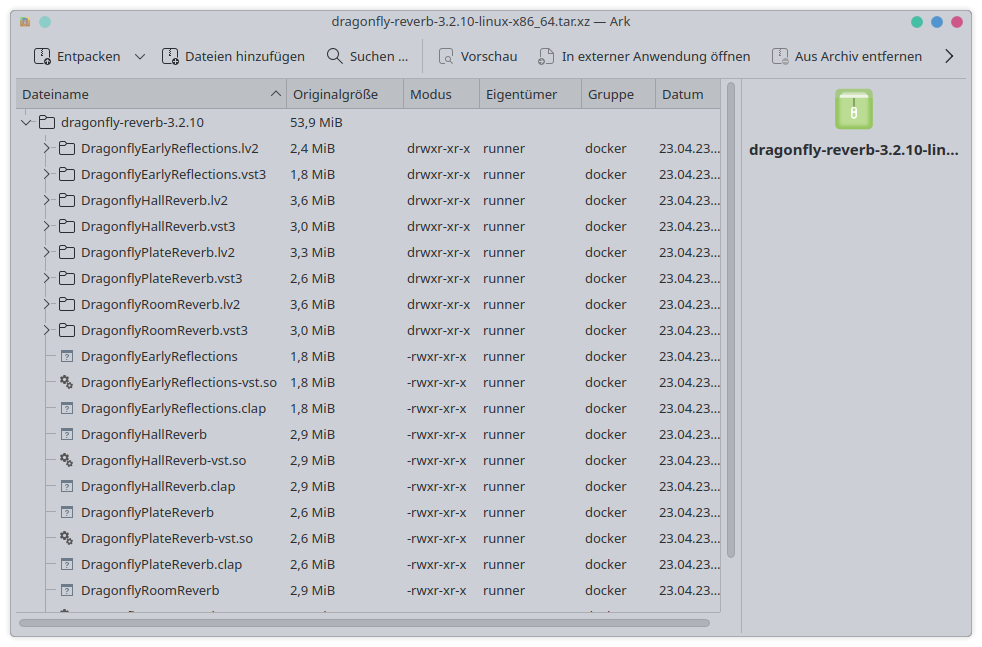
Task: Sort by Eigentümer column header
Action: point(530,94)
